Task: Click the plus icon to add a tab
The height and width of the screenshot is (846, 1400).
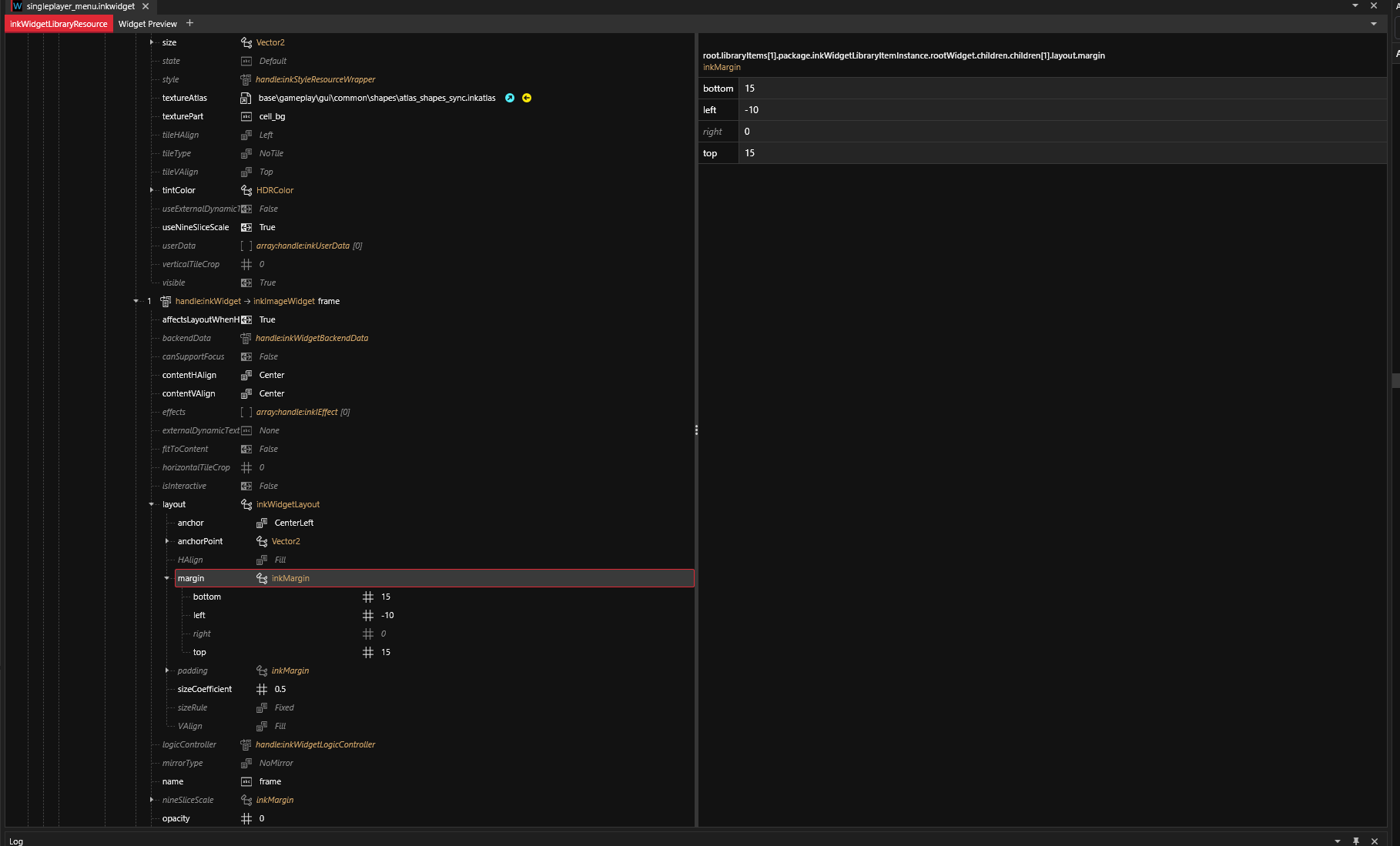Action: 190,23
